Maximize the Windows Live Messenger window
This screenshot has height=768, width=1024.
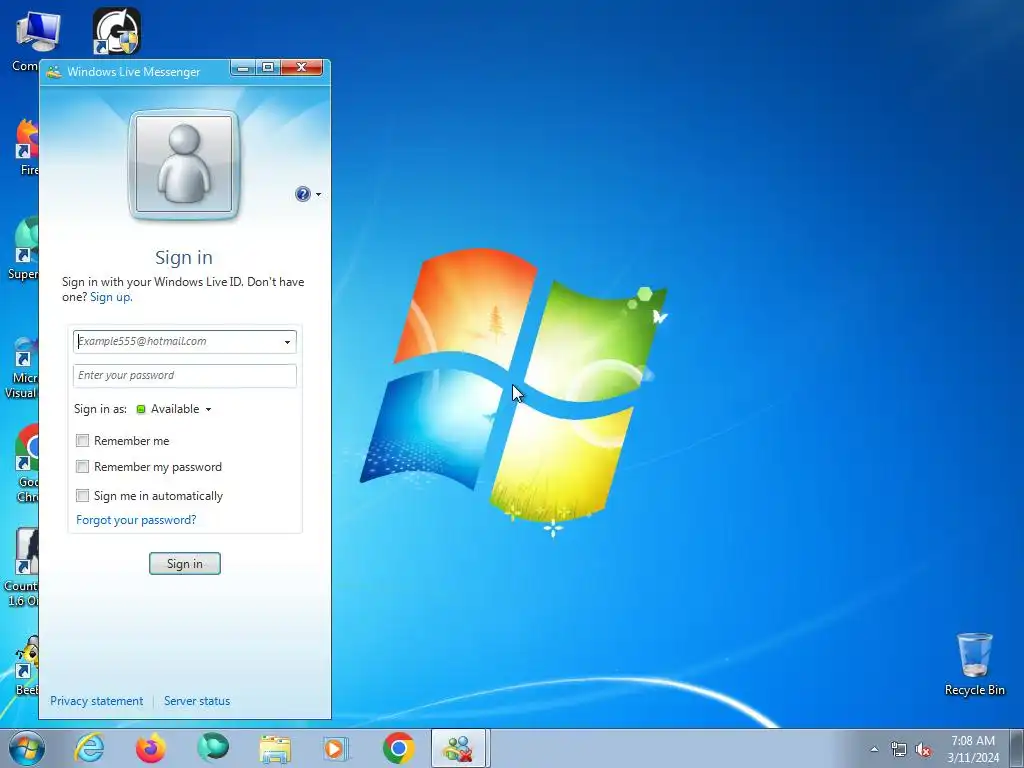point(268,67)
